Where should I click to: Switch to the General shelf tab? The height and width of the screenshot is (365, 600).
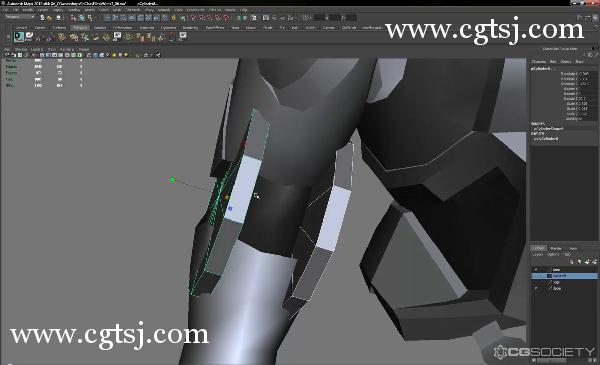[x=22, y=28]
